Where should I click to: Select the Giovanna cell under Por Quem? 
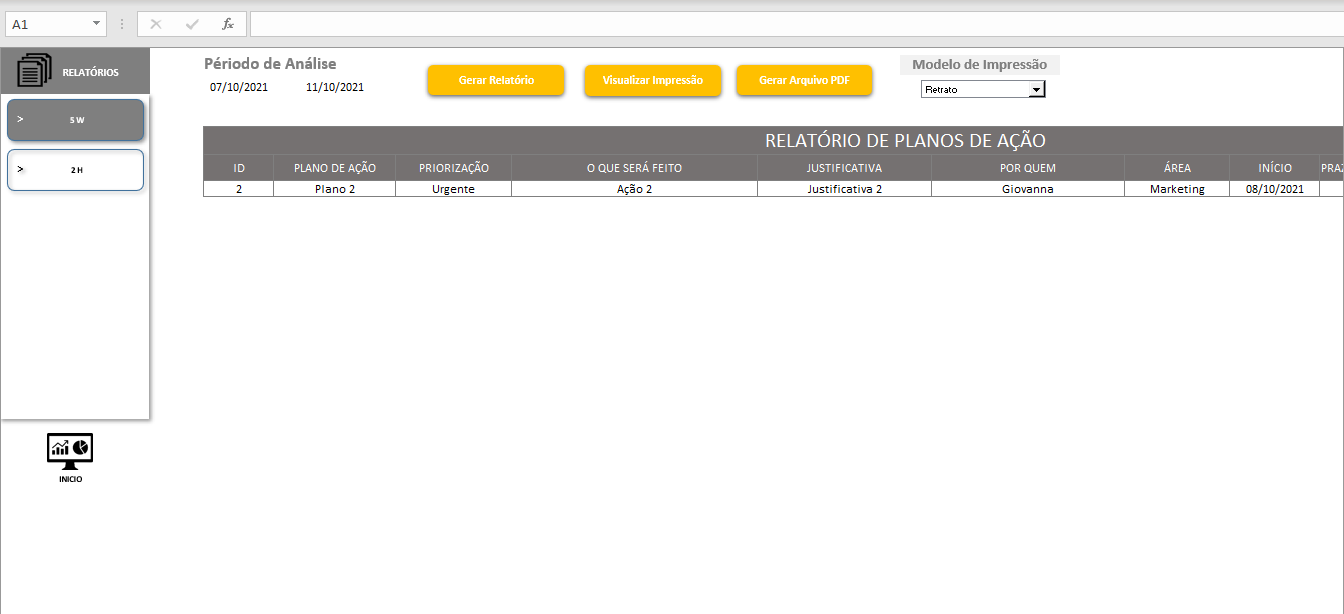point(1027,189)
